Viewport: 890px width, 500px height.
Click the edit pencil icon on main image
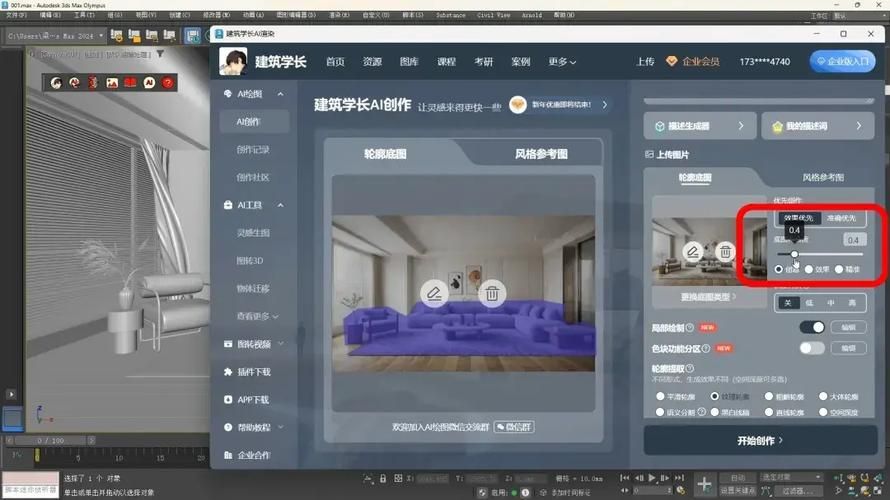(x=434, y=293)
